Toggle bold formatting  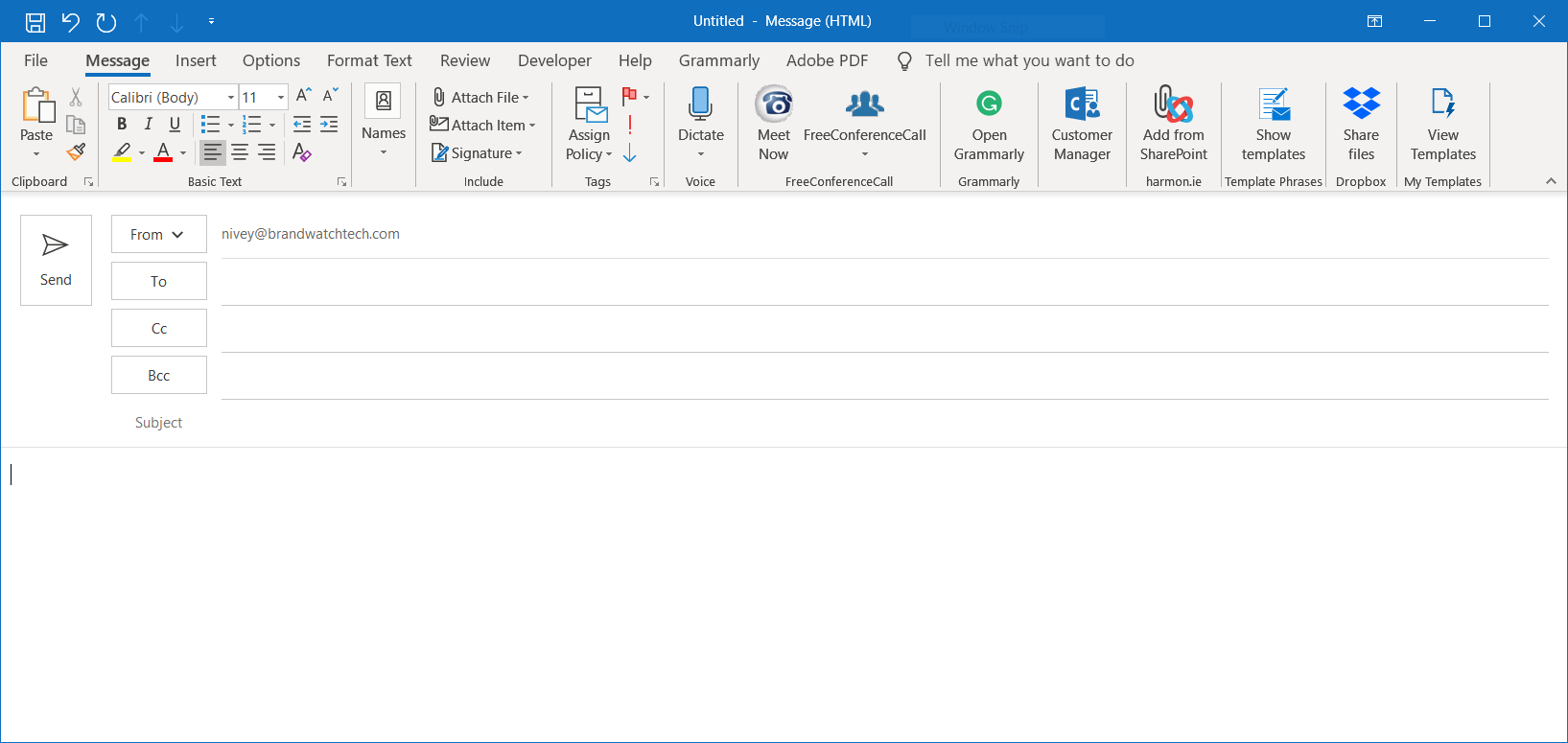pyautogui.click(x=122, y=124)
